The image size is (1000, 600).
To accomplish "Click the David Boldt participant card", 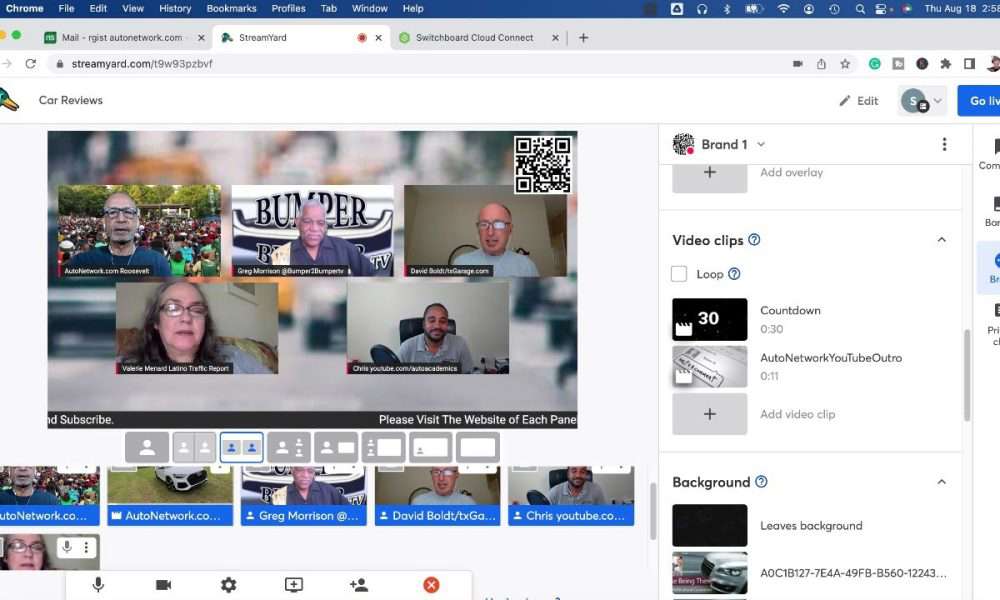I will pyautogui.click(x=438, y=495).
